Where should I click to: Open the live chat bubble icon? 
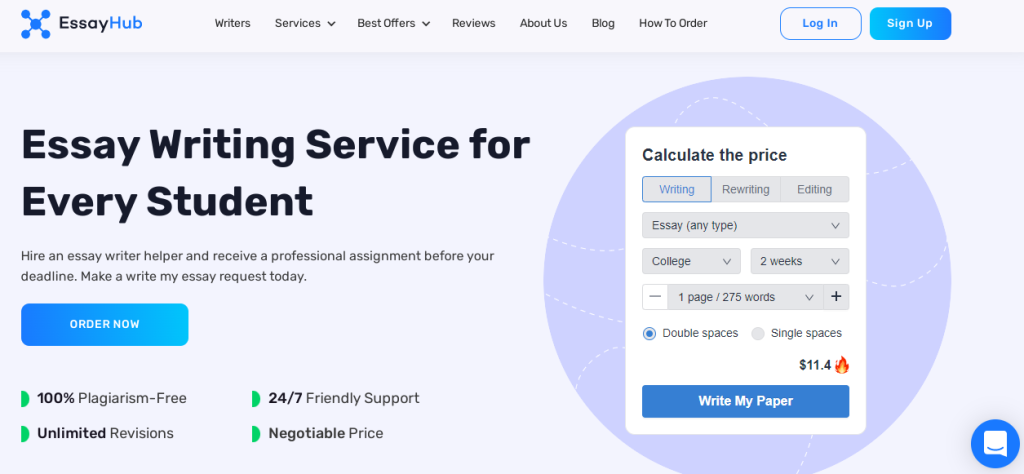point(995,444)
